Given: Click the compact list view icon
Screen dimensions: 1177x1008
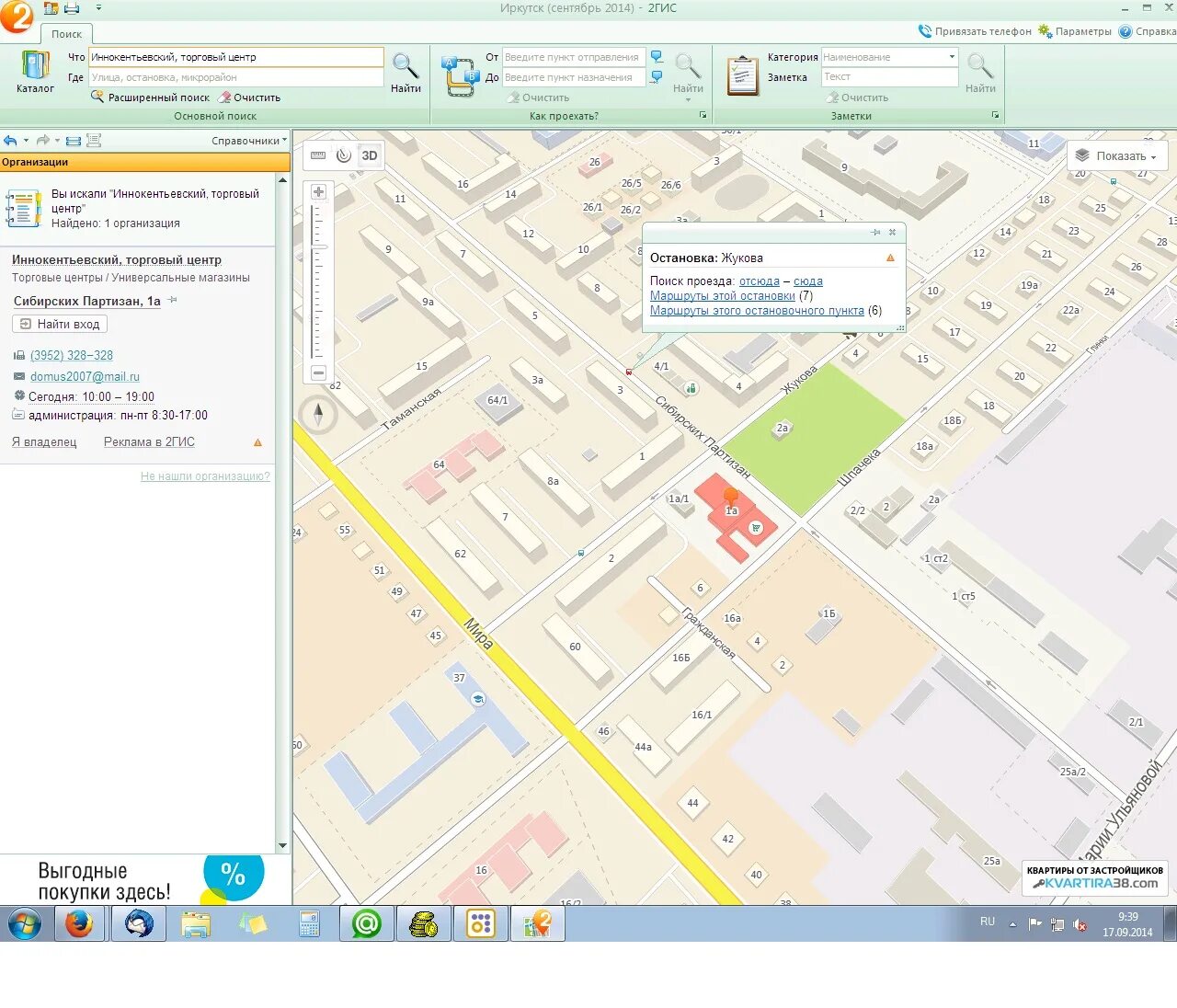Looking at the screenshot, I should (x=94, y=141).
